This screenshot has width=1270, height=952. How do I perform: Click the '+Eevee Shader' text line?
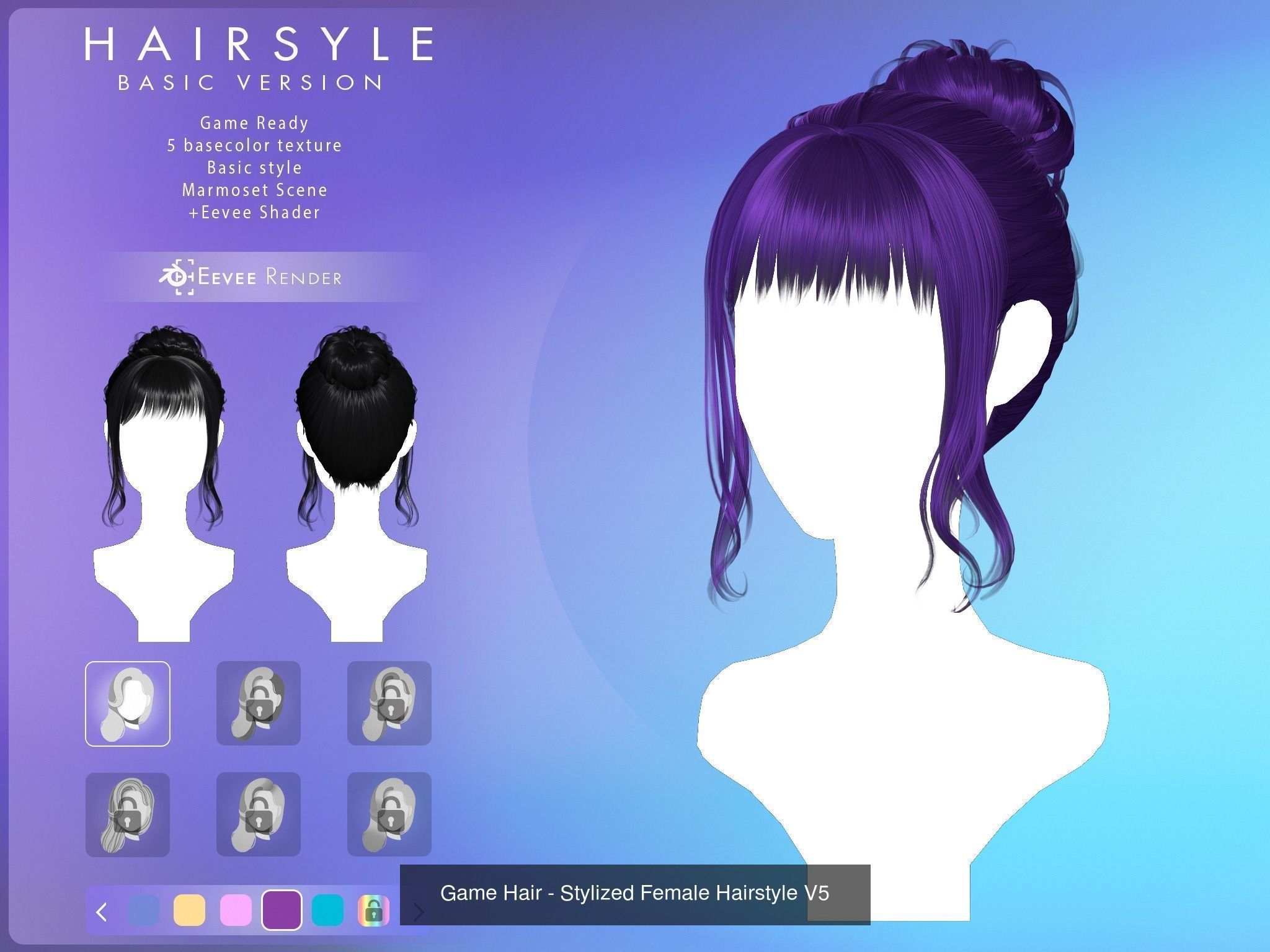254,212
